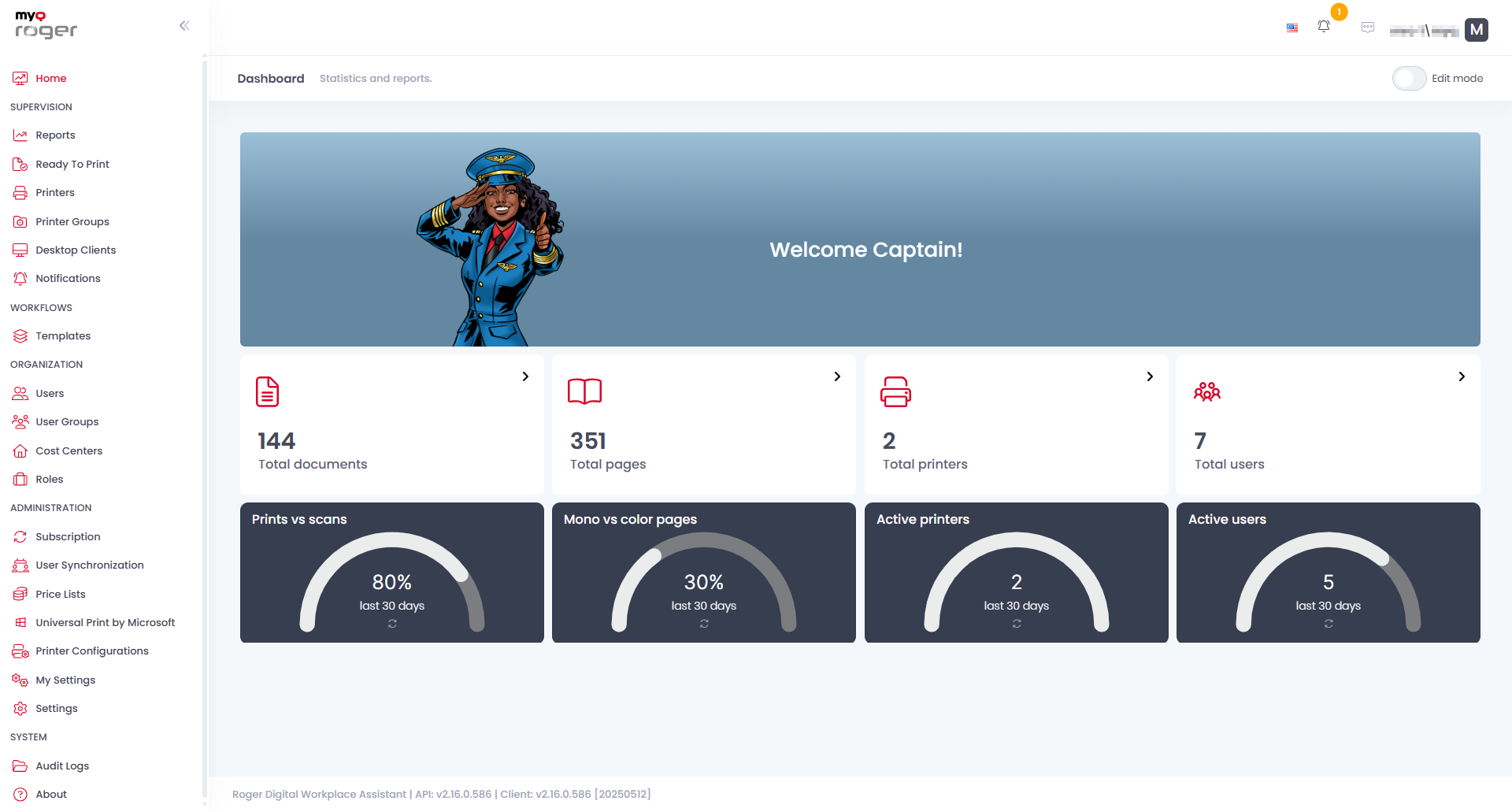Click the Mono vs color 30% gauge
Image resolution: width=1512 pixels, height=812 pixels.
pyautogui.click(x=704, y=583)
